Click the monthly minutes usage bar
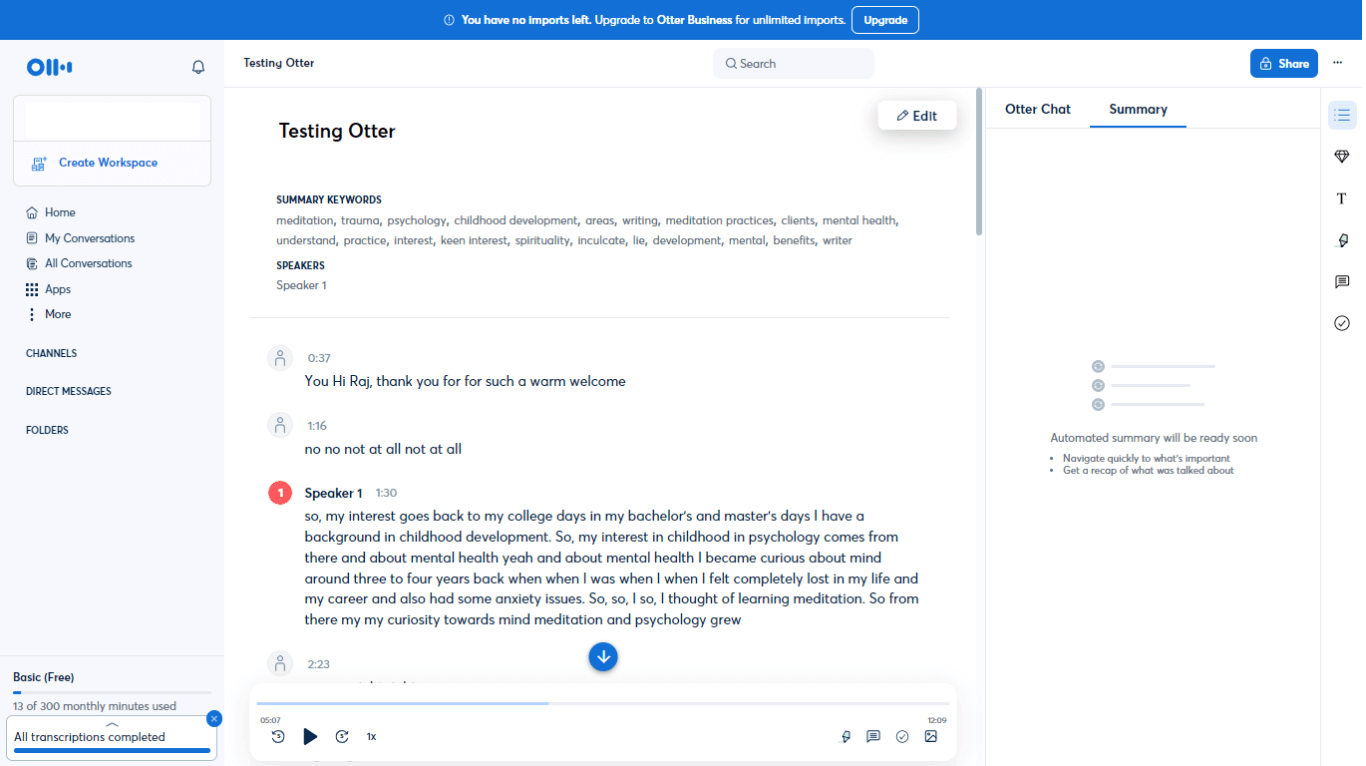Image resolution: width=1366 pixels, height=766 pixels. coord(112,692)
